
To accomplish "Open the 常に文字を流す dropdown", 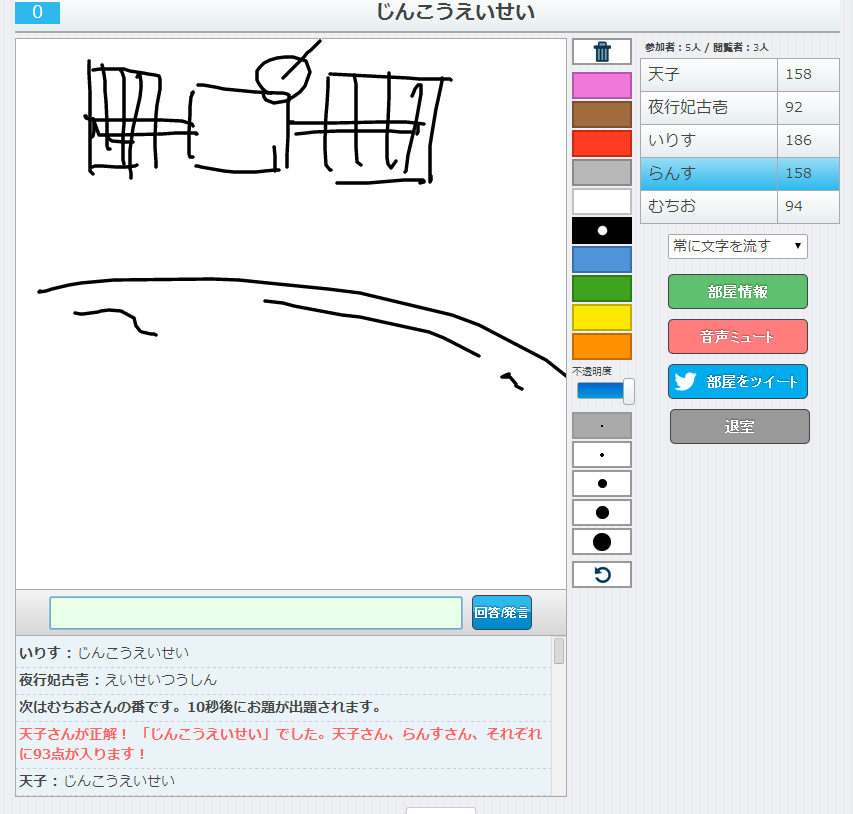I will tap(737, 246).
